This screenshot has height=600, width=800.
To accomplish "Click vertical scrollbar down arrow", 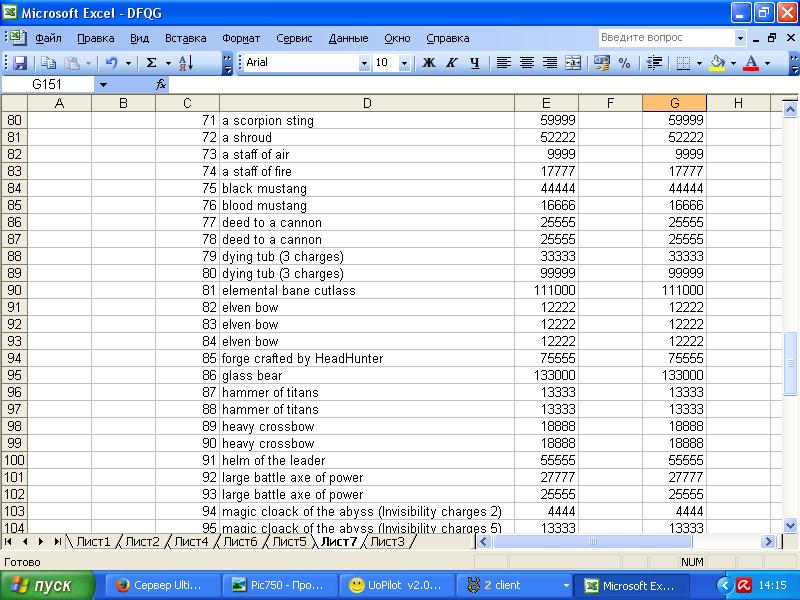I will pyautogui.click(x=790, y=525).
